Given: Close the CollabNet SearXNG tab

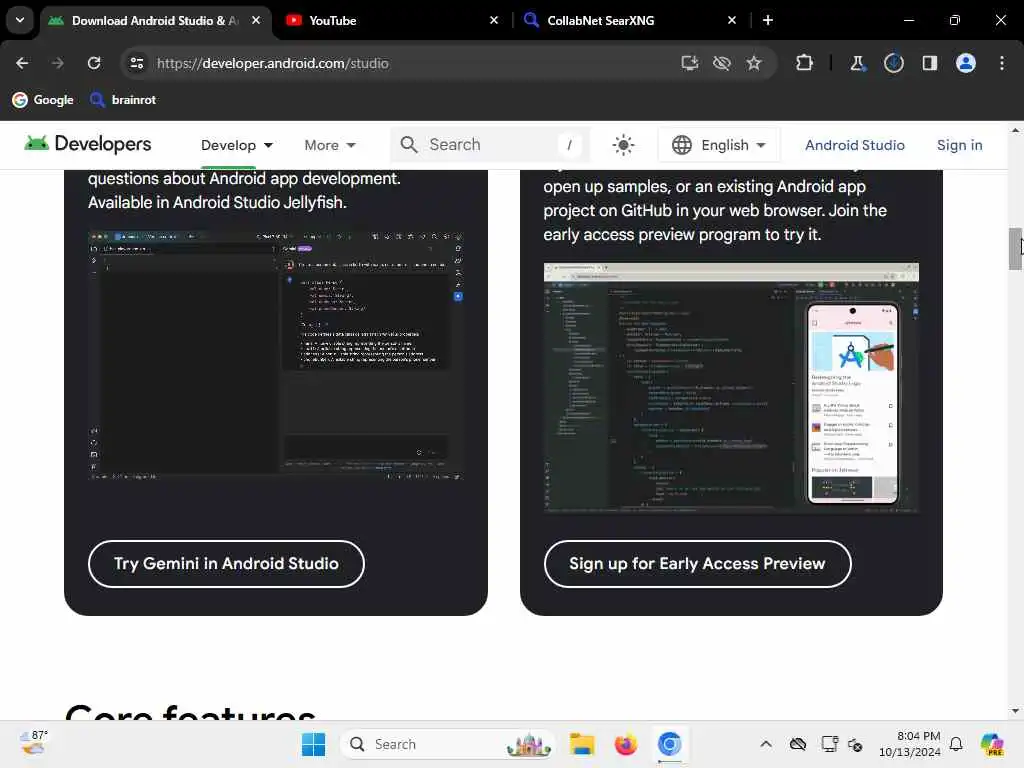Looking at the screenshot, I should 731,20.
